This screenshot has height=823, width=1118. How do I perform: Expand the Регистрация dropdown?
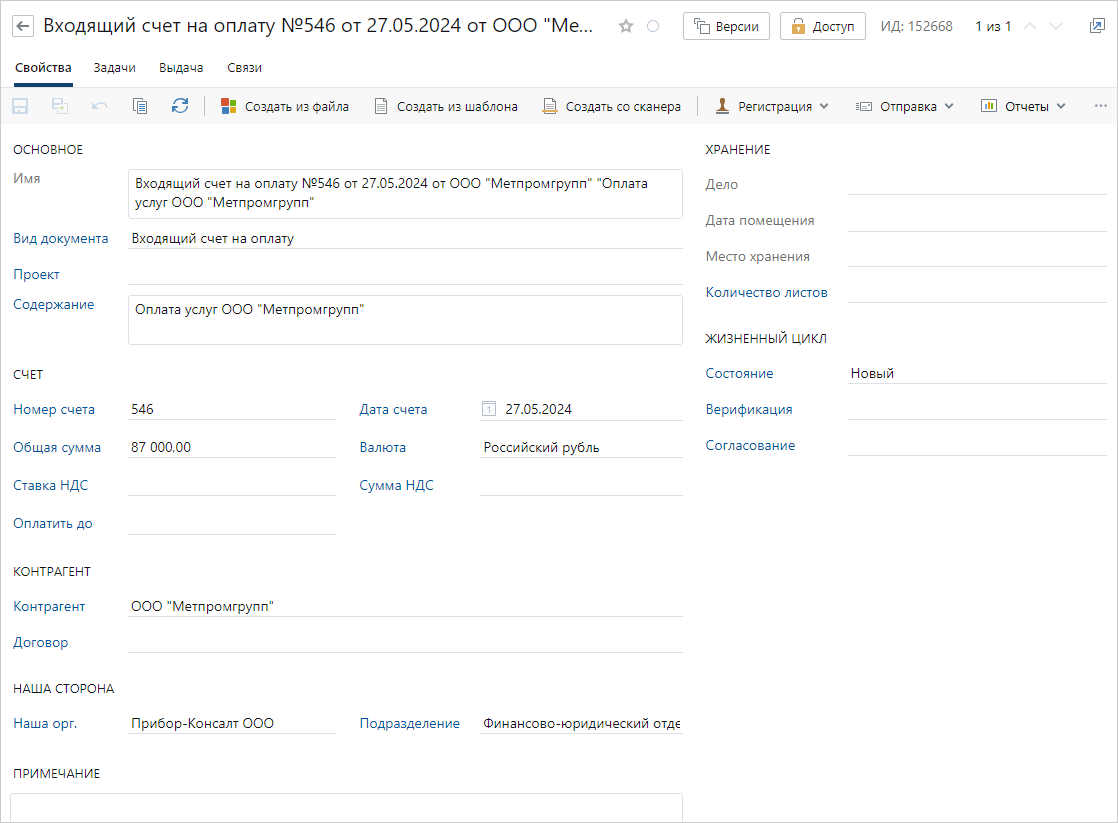[x=772, y=106]
